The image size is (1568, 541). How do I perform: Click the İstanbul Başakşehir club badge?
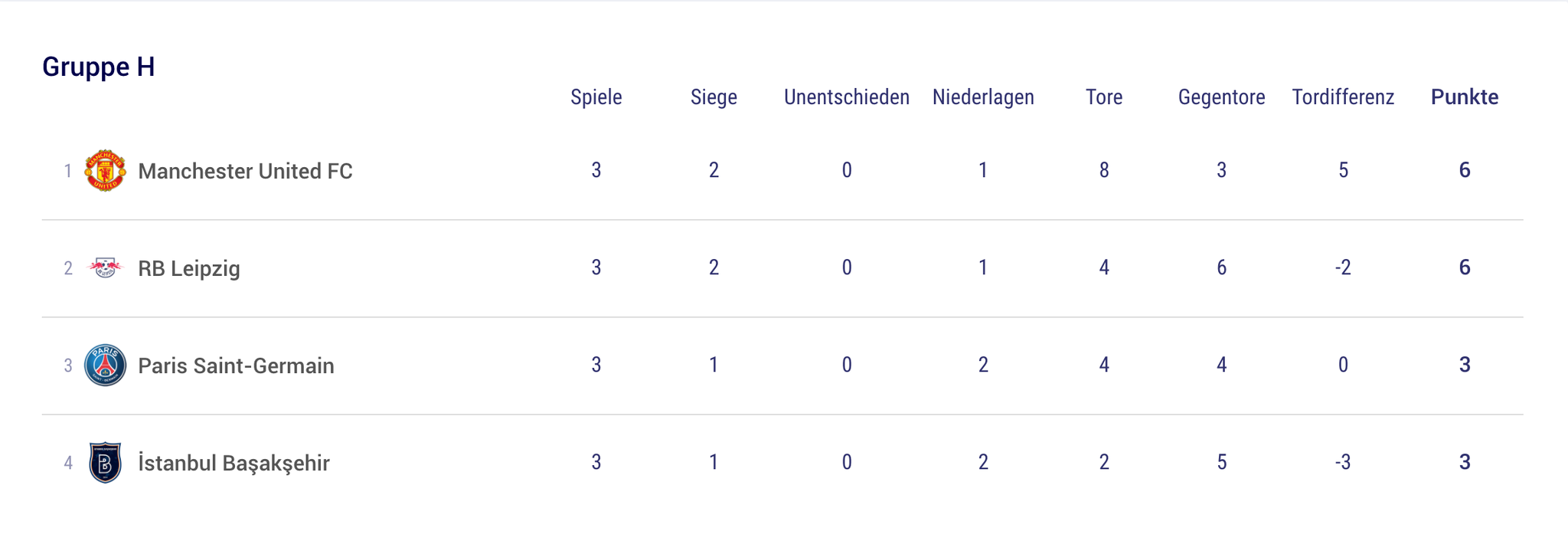[105, 462]
